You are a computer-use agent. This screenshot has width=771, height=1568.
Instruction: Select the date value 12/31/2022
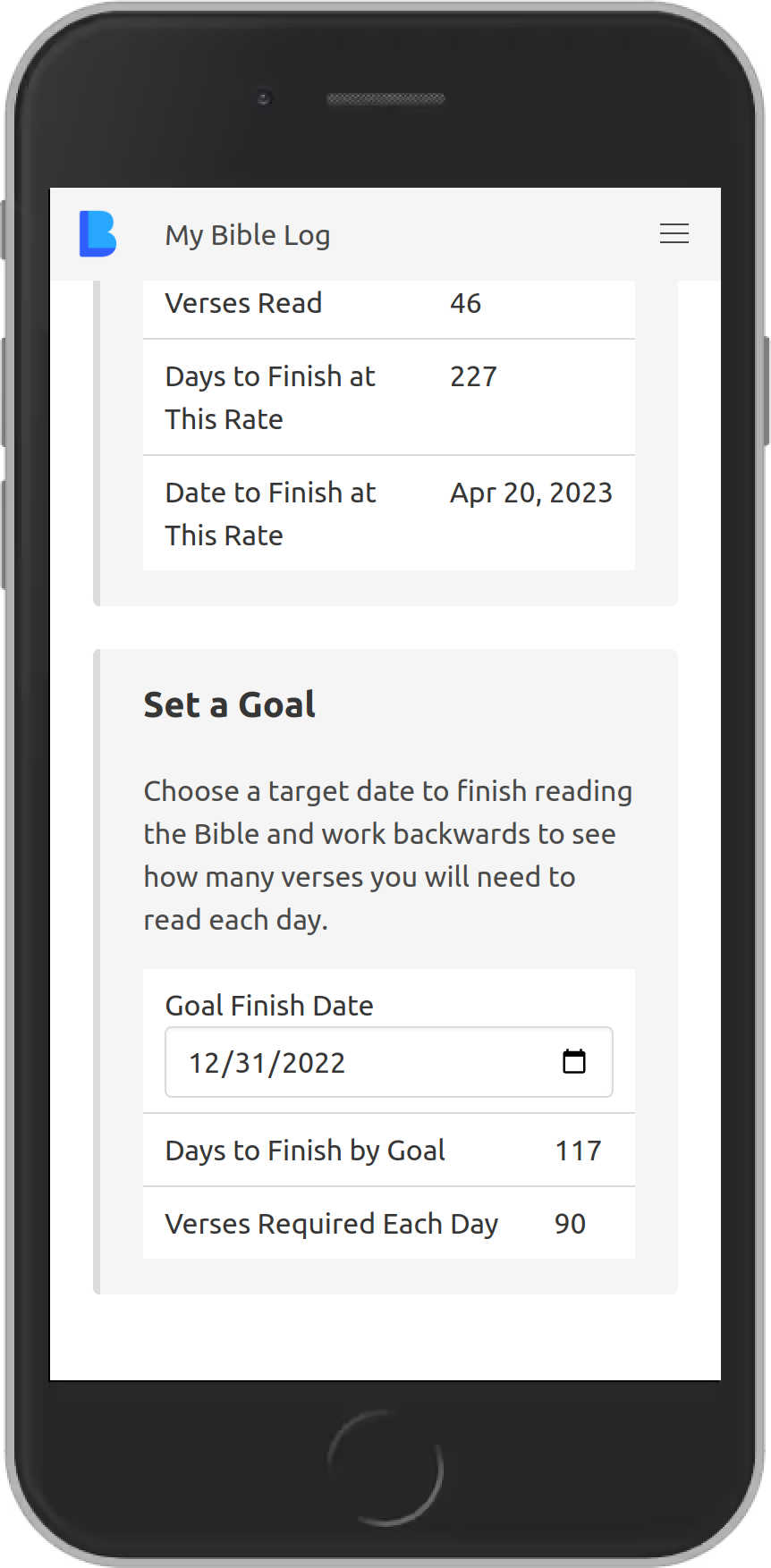click(266, 1062)
